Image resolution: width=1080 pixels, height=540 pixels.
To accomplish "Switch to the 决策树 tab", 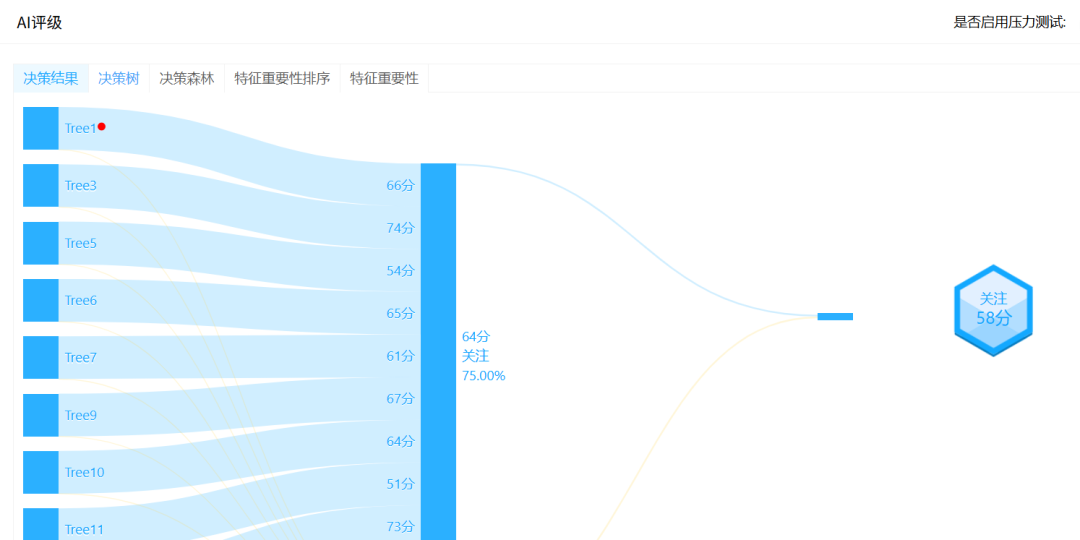I will [x=118, y=79].
